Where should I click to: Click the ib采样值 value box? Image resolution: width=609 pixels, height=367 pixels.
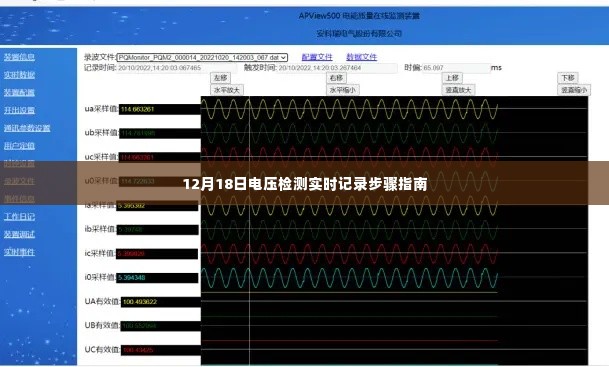coord(157,230)
